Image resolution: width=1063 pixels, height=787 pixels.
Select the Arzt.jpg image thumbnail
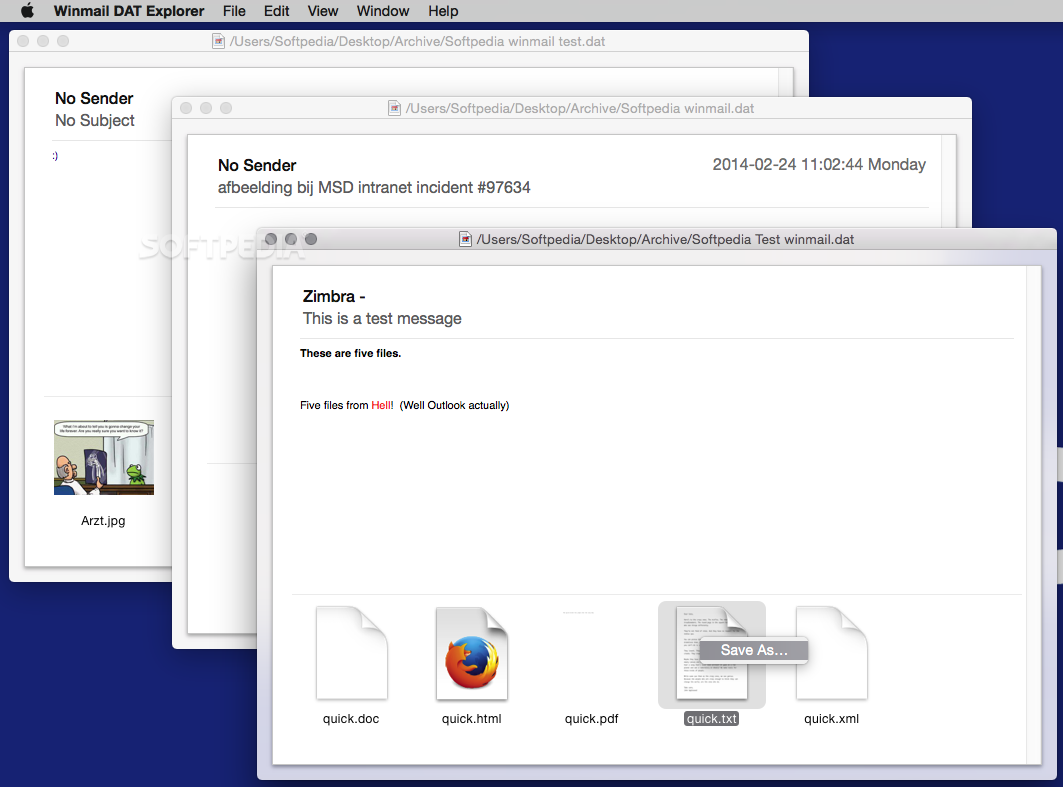point(104,458)
